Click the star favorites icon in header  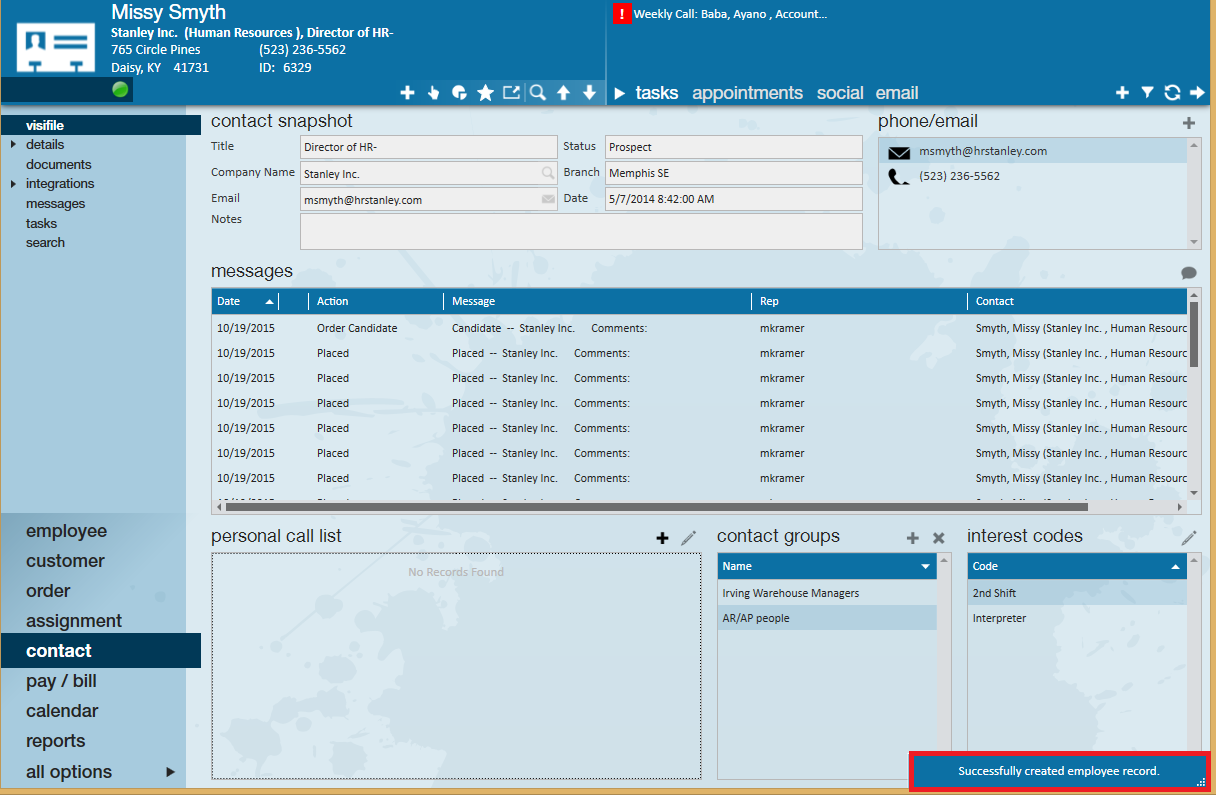click(485, 93)
